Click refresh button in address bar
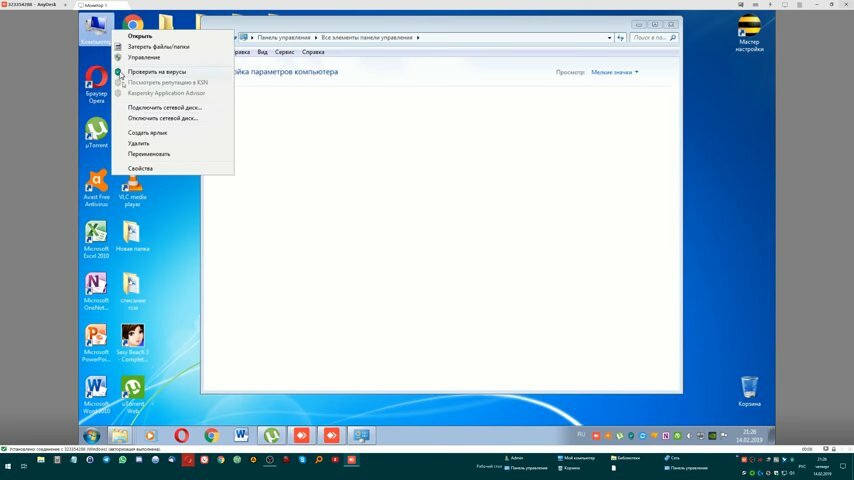 click(620, 38)
